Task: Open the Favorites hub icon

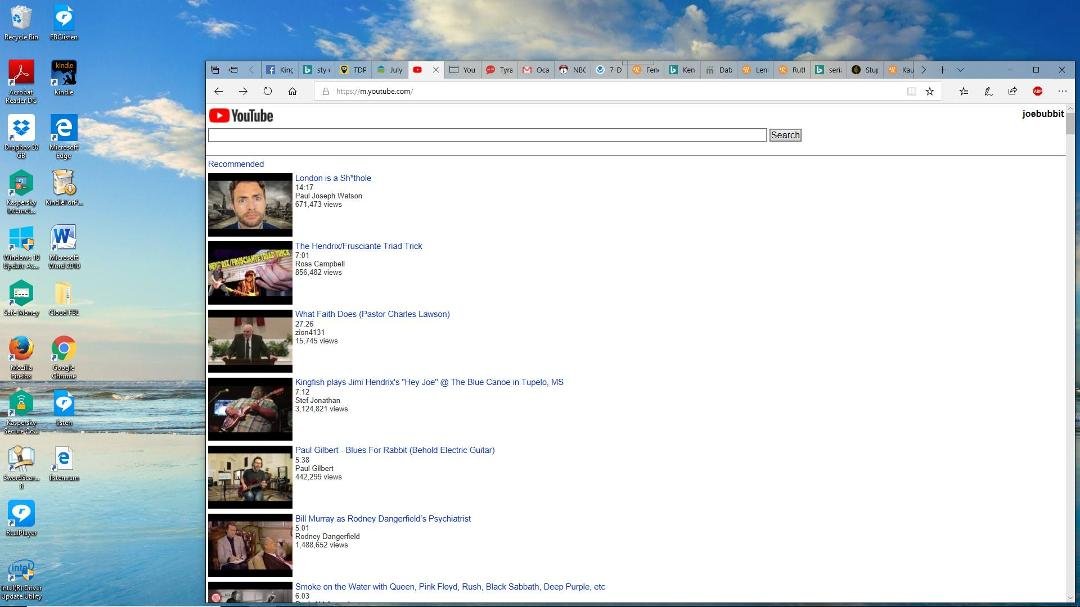Action: click(964, 91)
